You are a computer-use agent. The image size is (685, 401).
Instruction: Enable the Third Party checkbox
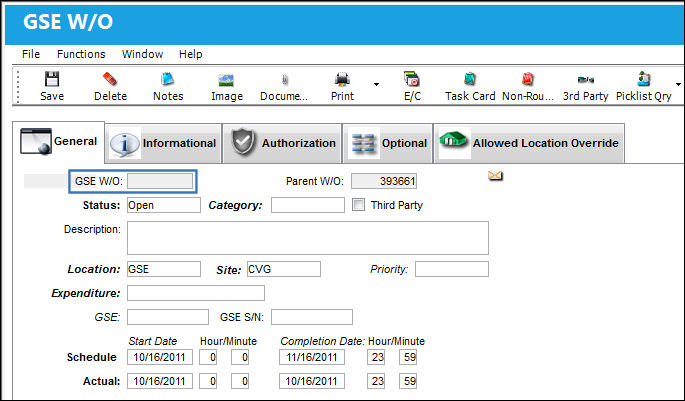(x=358, y=204)
